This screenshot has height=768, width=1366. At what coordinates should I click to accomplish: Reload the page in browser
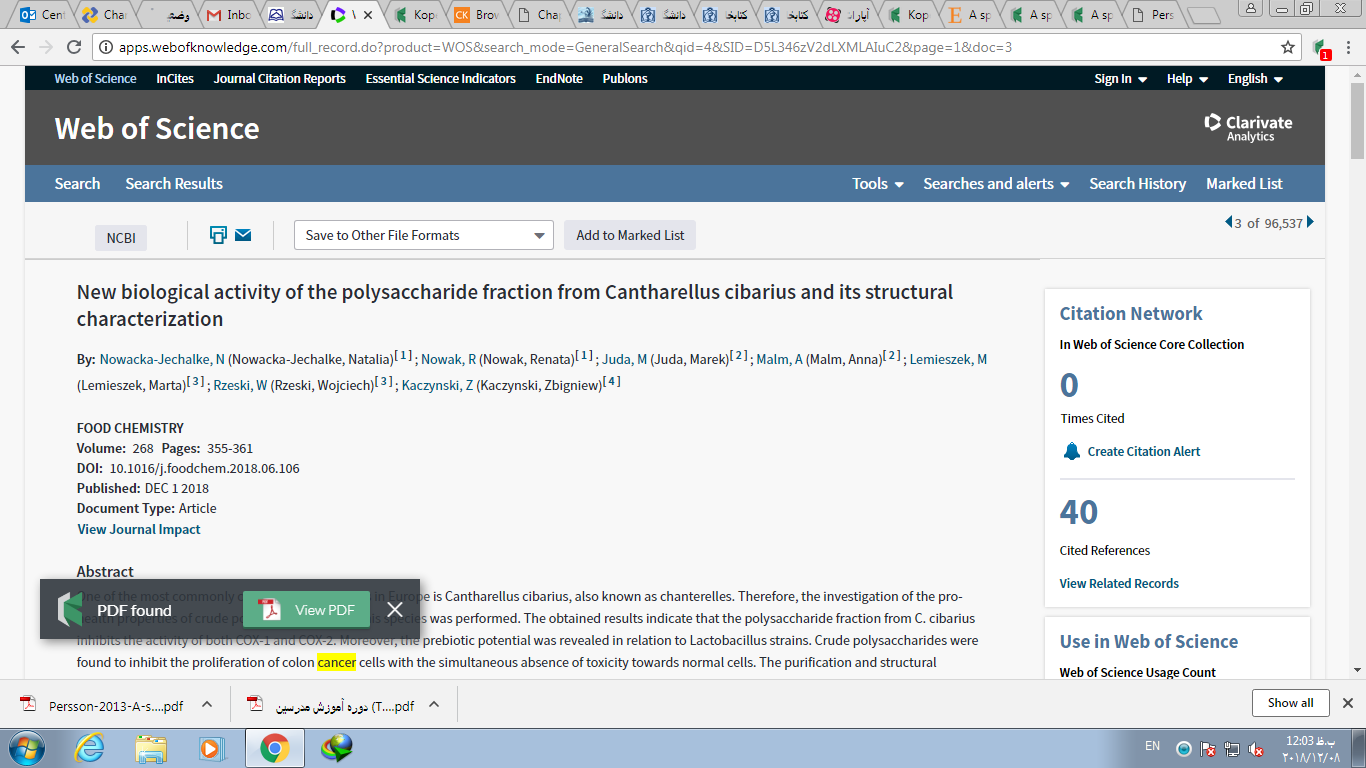73,47
